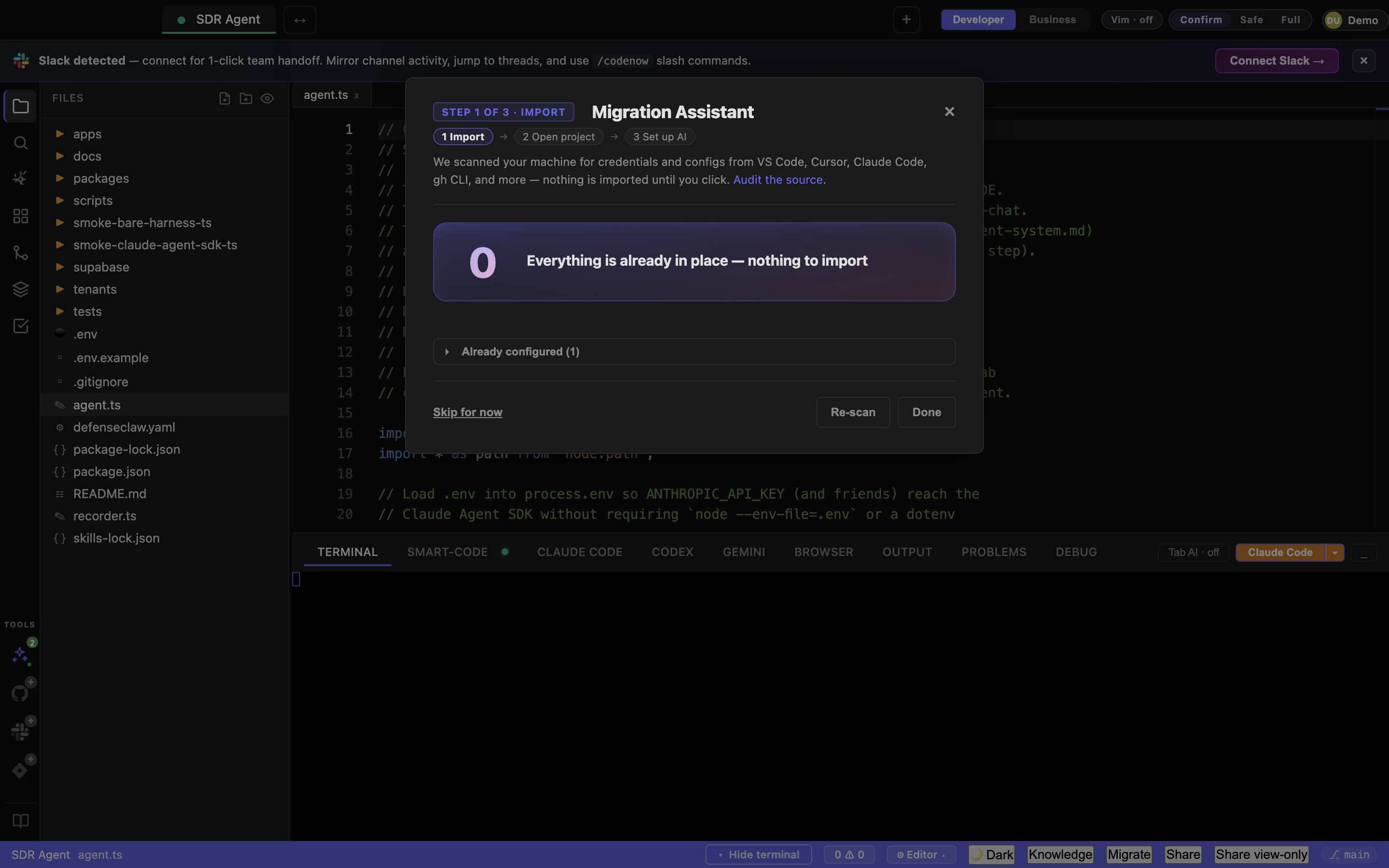Minimize the terminal panel underscore button

coord(1363,553)
